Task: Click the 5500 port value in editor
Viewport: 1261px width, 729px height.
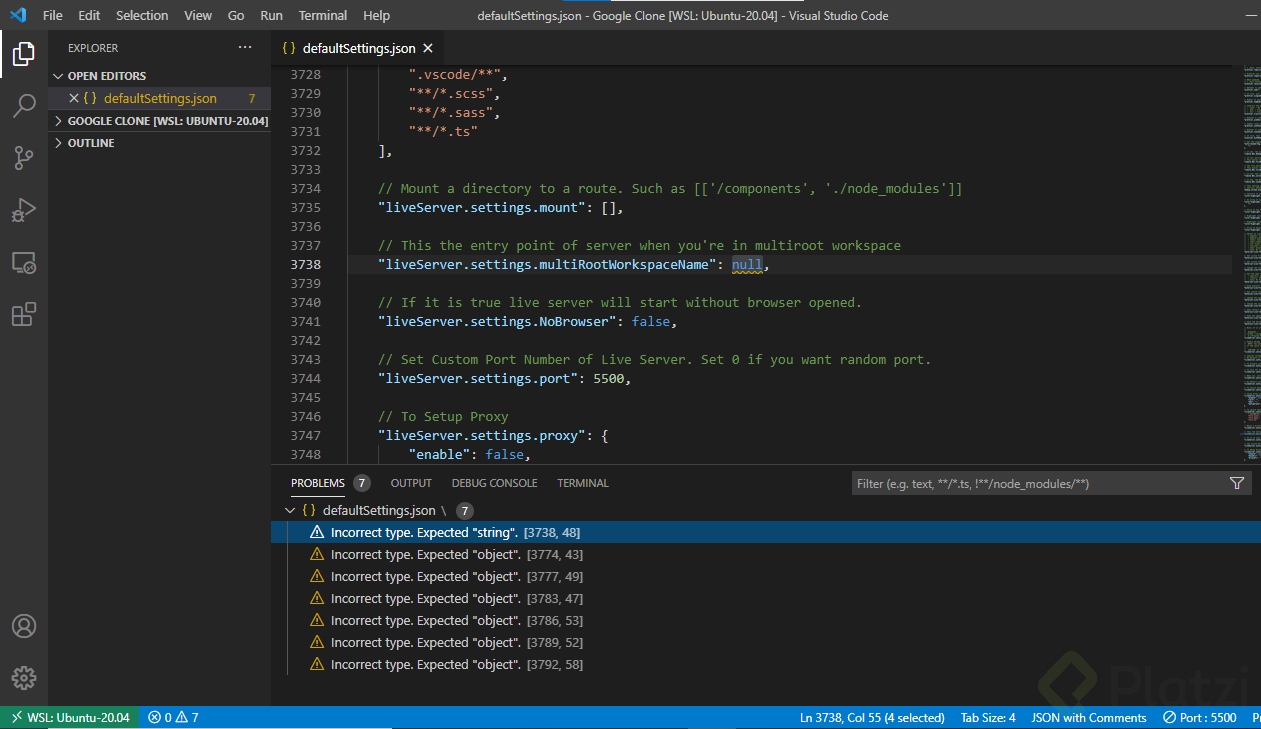Action: (x=609, y=378)
